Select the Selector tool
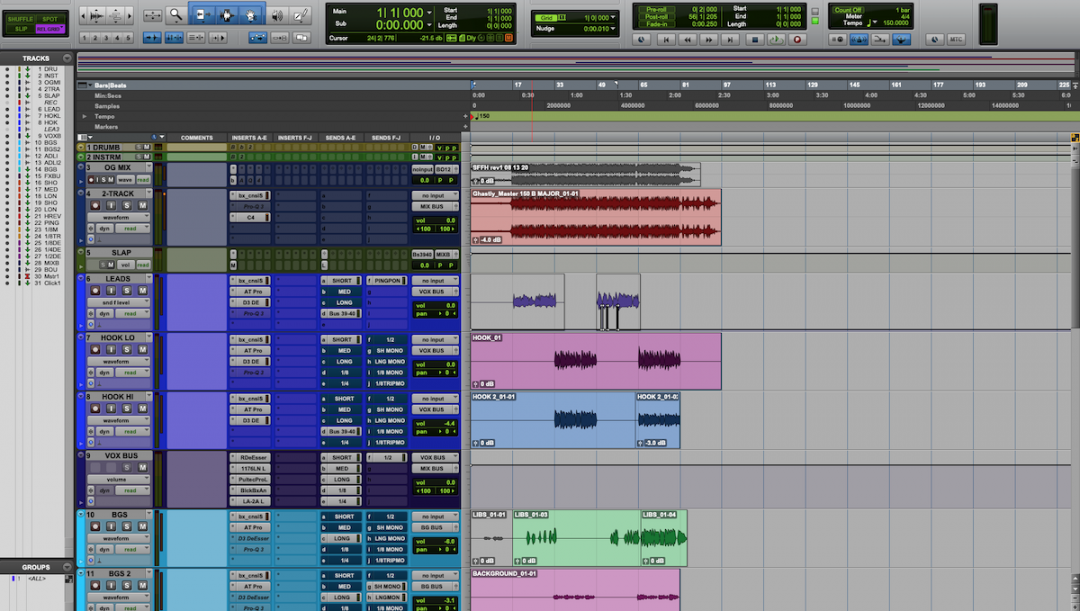 tap(227, 15)
